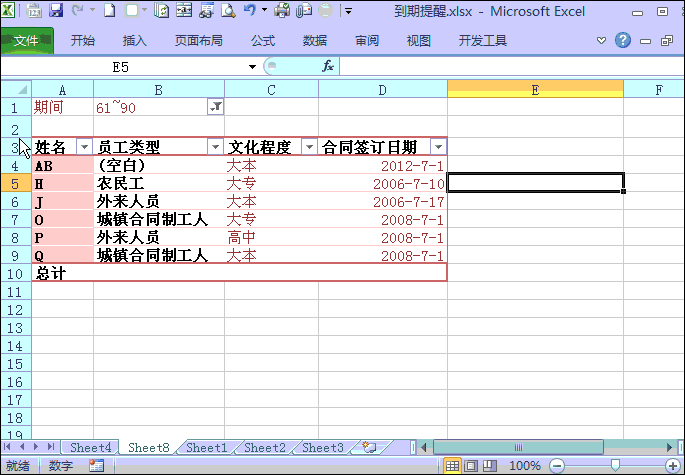Image resolution: width=685 pixels, height=475 pixels.
Task: Click into the formula bar input
Action: pos(512,67)
